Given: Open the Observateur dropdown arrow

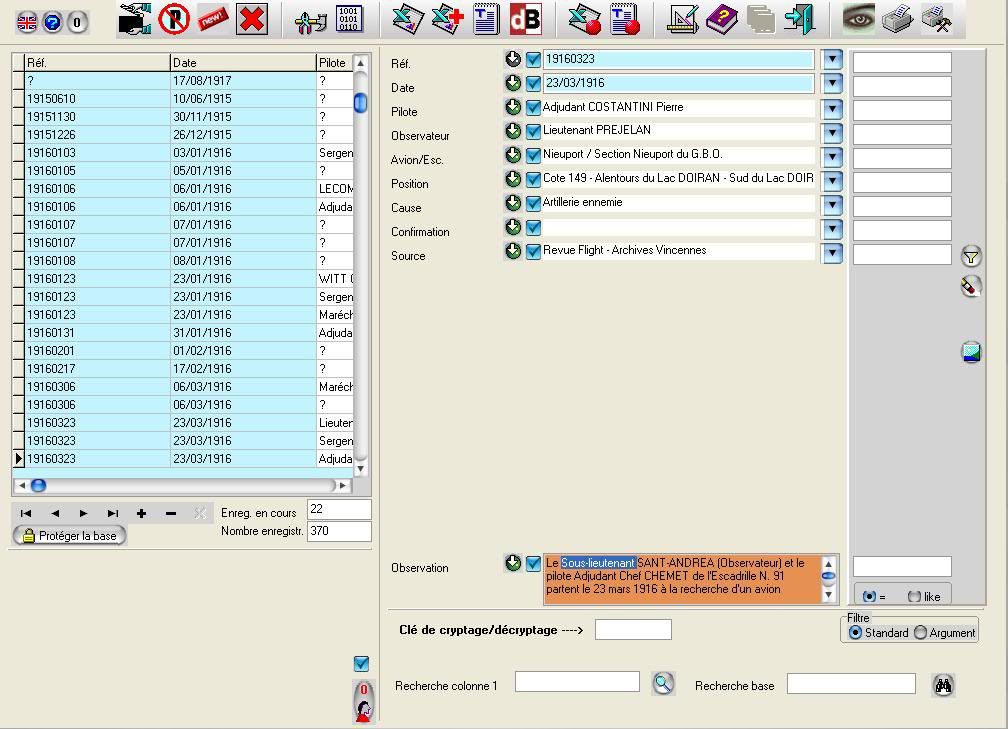Looking at the screenshot, I should [832, 132].
